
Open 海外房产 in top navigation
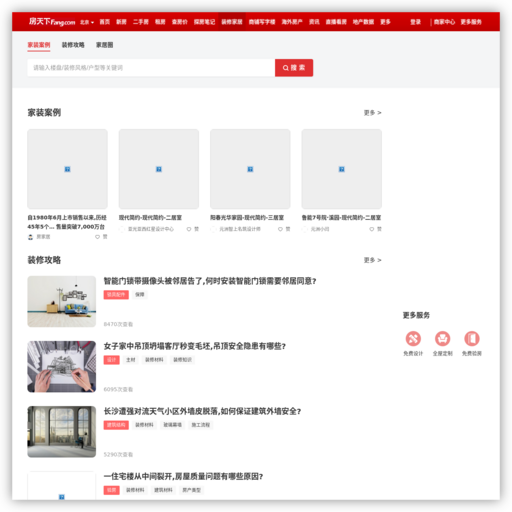click(292, 22)
